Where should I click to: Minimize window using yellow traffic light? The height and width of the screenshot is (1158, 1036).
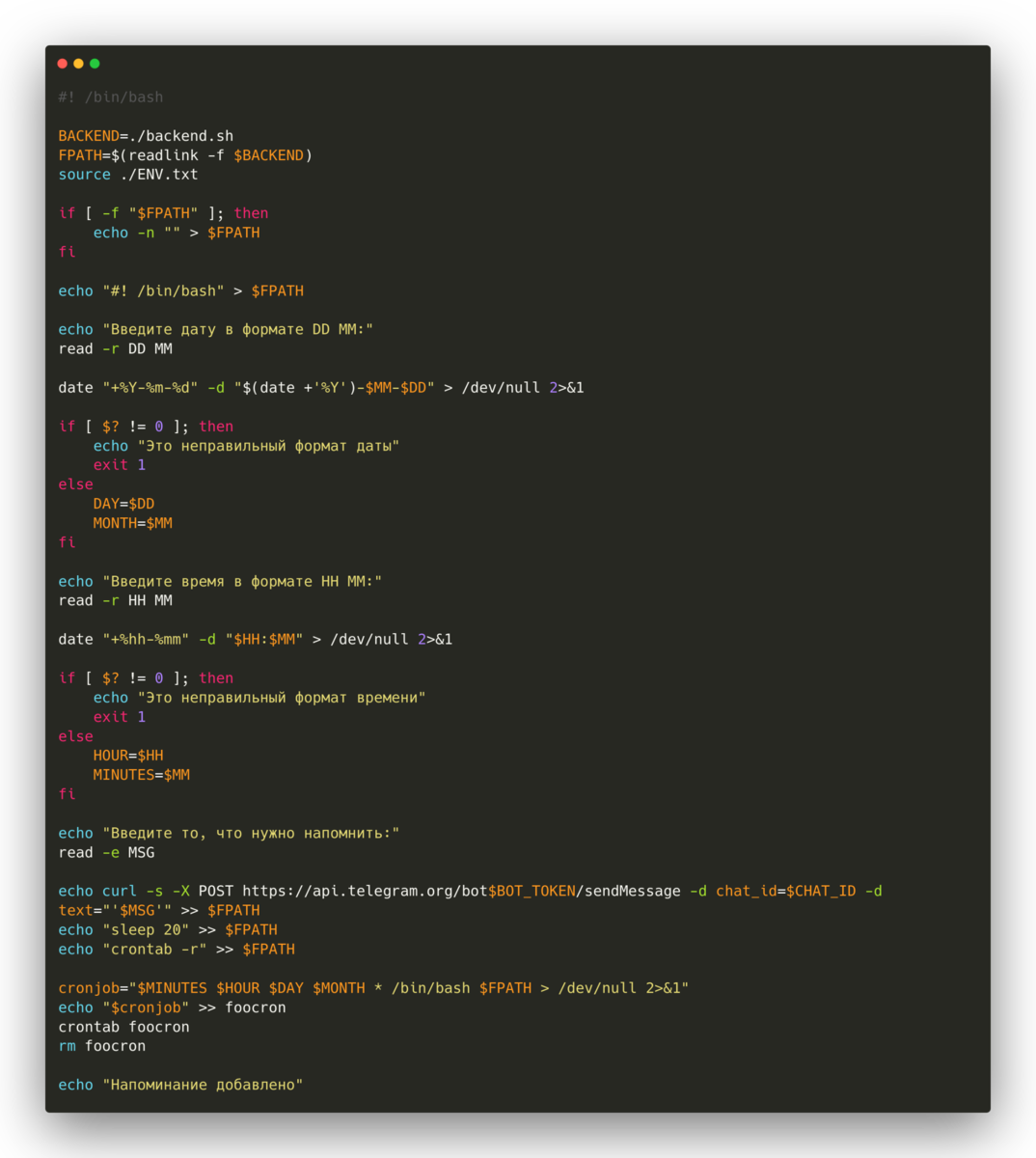coord(77,63)
